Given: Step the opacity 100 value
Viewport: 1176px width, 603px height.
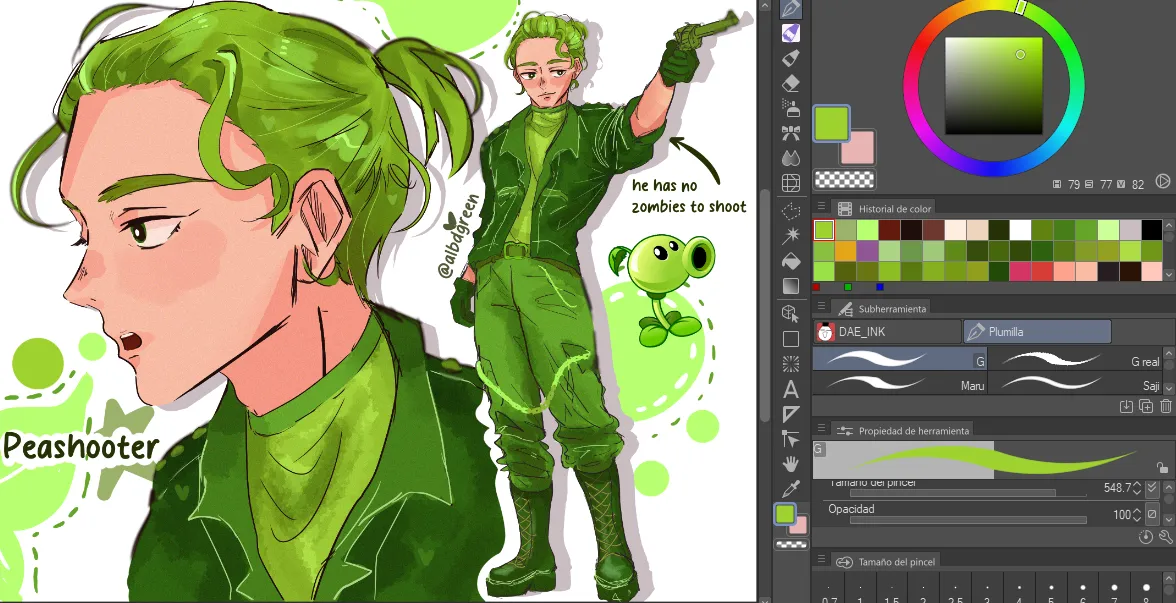Looking at the screenshot, I should (x=1137, y=514).
